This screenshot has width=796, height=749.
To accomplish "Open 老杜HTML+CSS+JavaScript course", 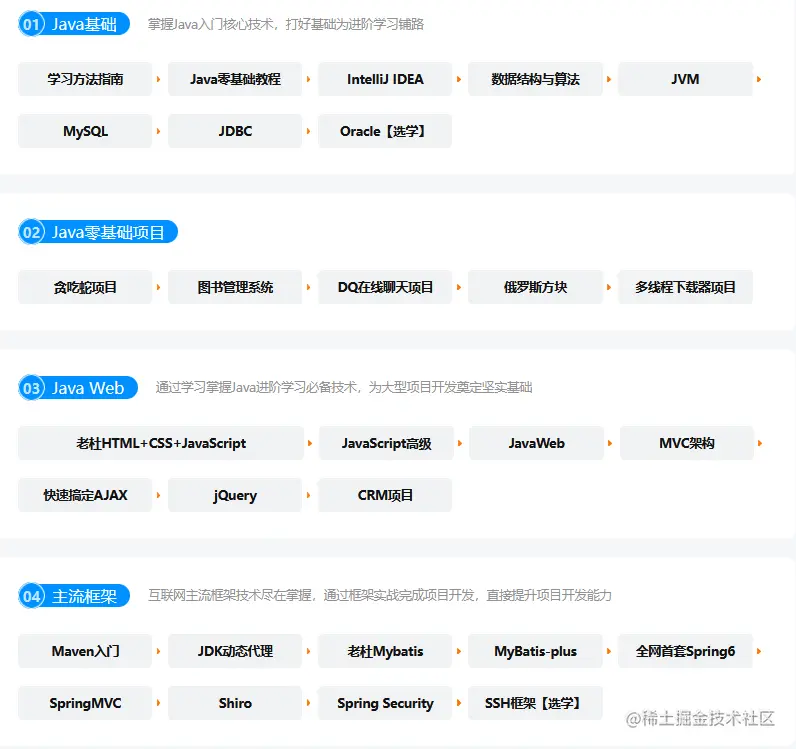I will point(161,443).
